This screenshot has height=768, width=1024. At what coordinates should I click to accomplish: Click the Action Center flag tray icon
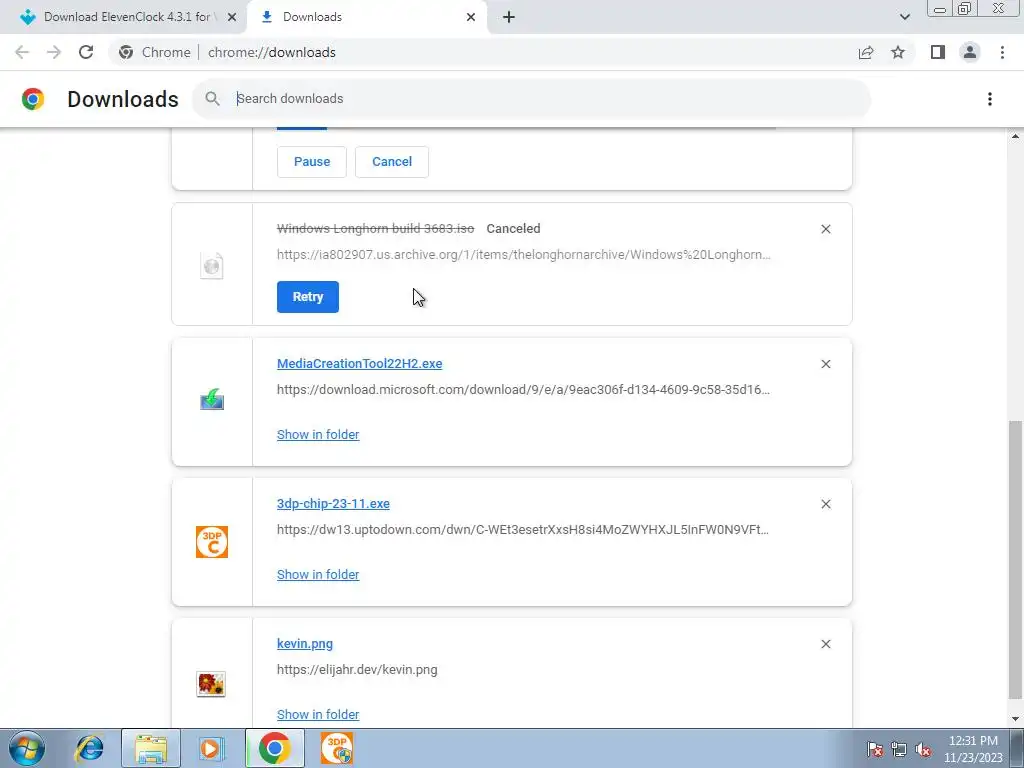pyautogui.click(x=875, y=749)
